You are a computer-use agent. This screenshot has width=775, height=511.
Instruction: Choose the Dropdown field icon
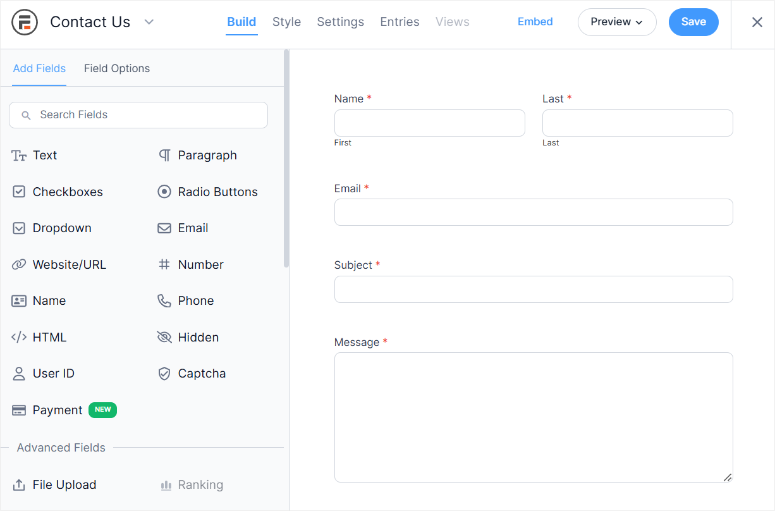pyautogui.click(x=19, y=228)
